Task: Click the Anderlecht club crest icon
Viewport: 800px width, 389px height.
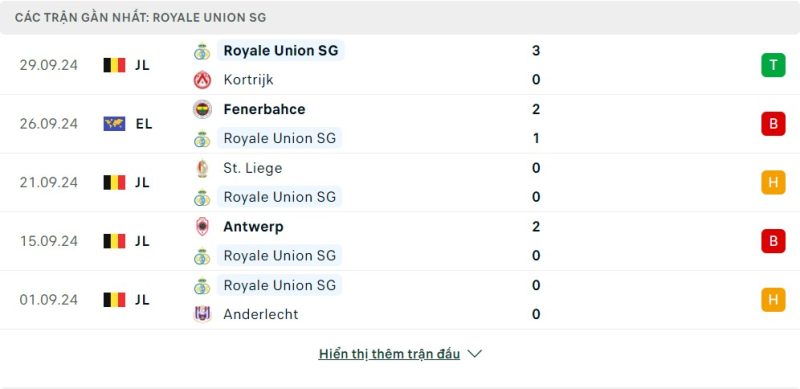Action: [x=202, y=314]
